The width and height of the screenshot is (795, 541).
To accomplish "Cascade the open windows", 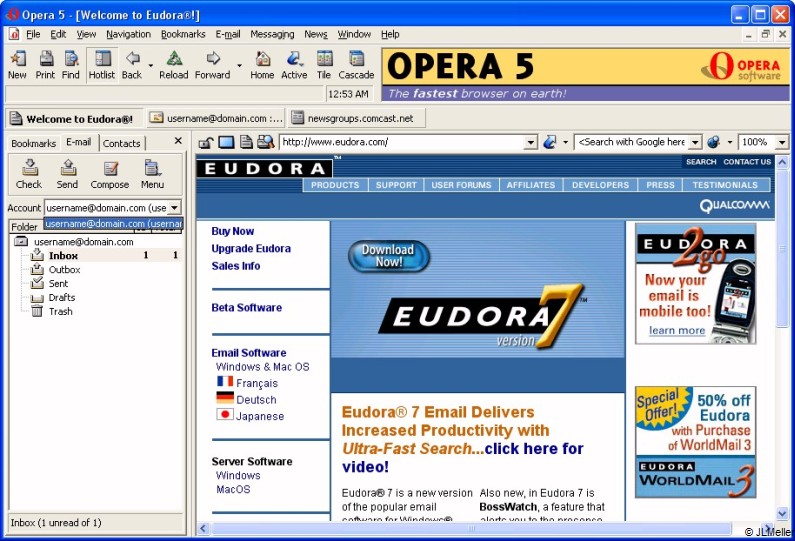I will [x=356, y=65].
